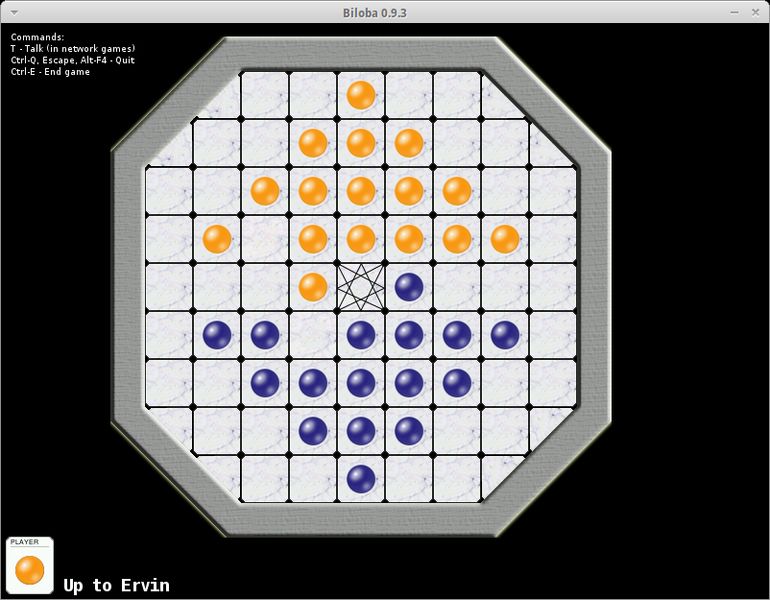This screenshot has height=600, width=770.
Task: Select leftmost blue ball in the sixth row
Action: [217, 335]
